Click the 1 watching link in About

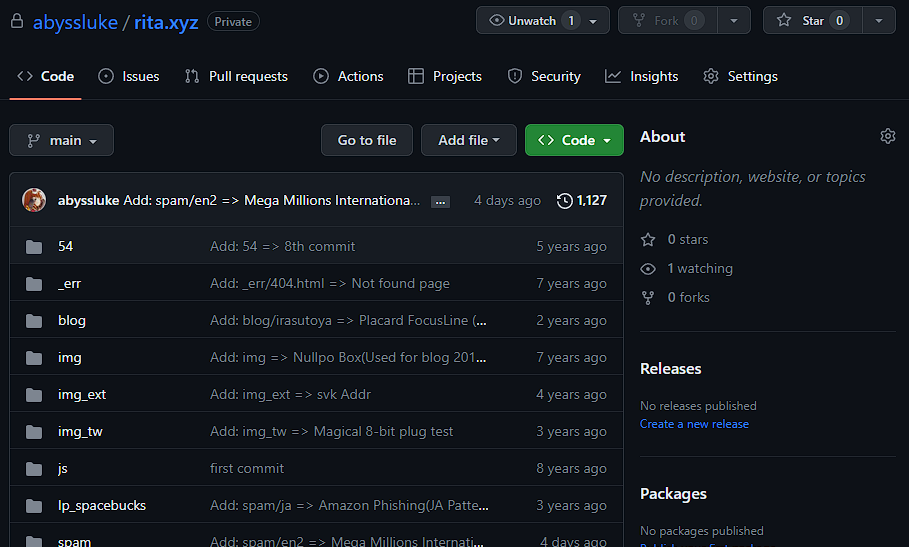point(687,269)
